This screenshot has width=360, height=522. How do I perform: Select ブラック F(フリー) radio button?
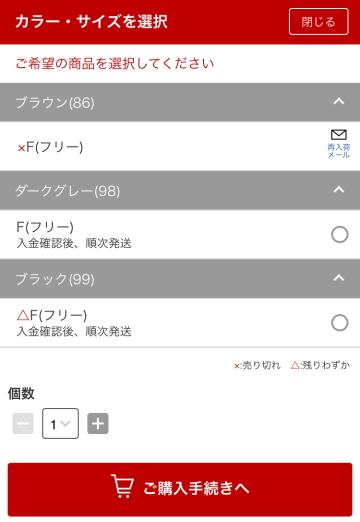click(340, 323)
